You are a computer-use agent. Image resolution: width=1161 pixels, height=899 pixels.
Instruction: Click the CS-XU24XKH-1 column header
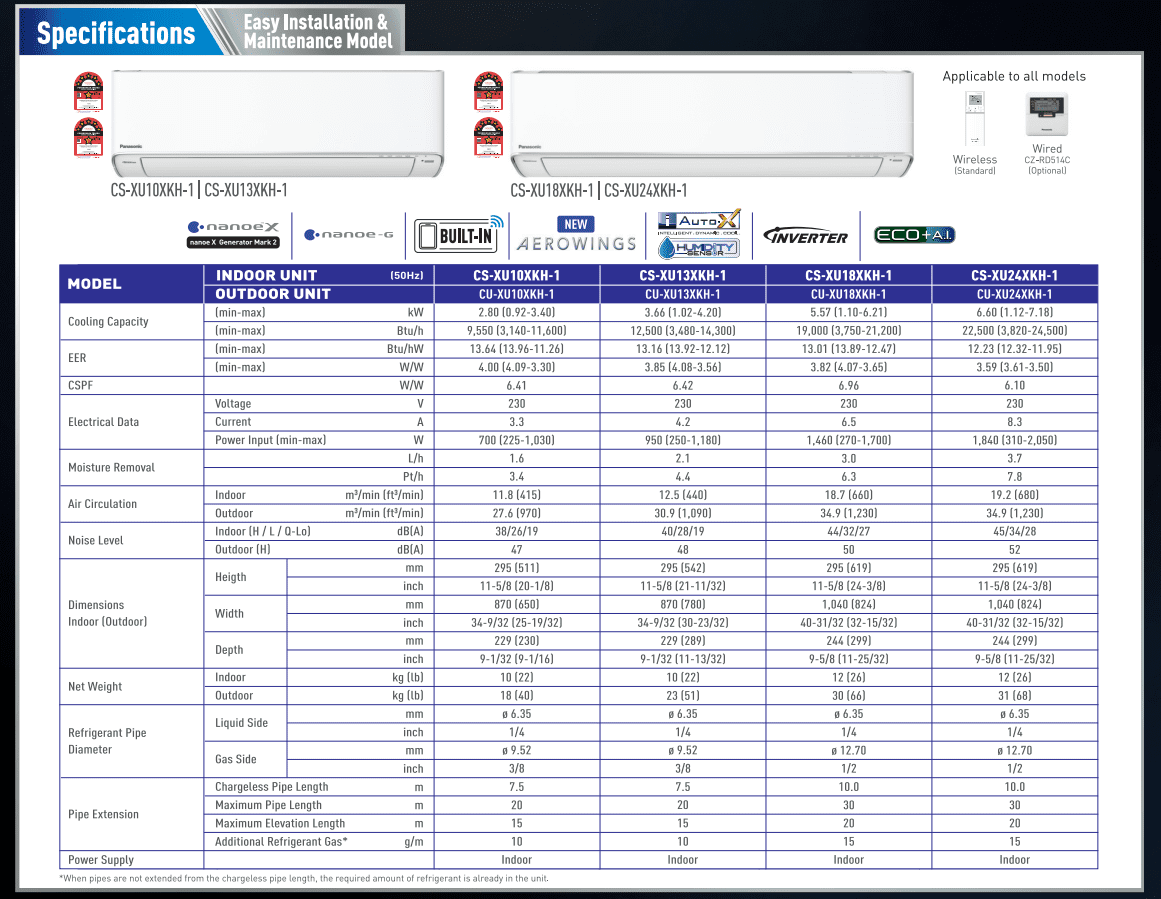coord(1014,275)
